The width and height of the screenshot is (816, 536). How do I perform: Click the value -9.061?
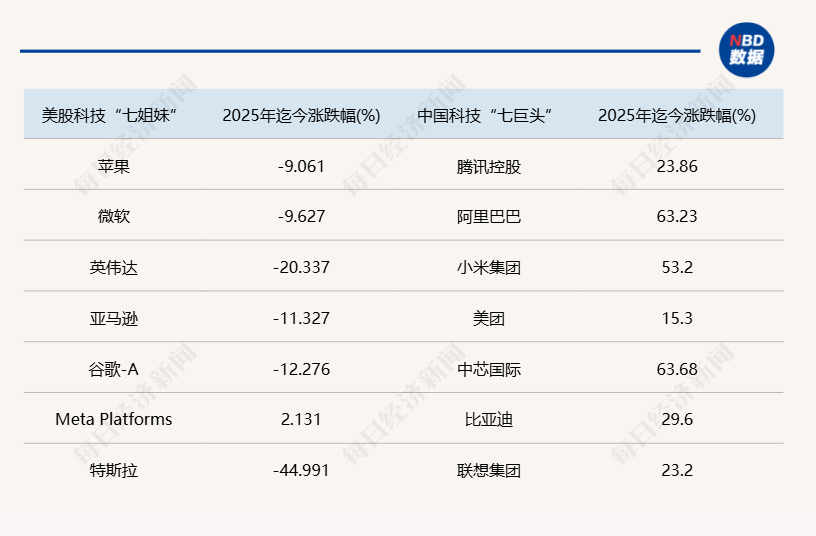pyautogui.click(x=301, y=166)
